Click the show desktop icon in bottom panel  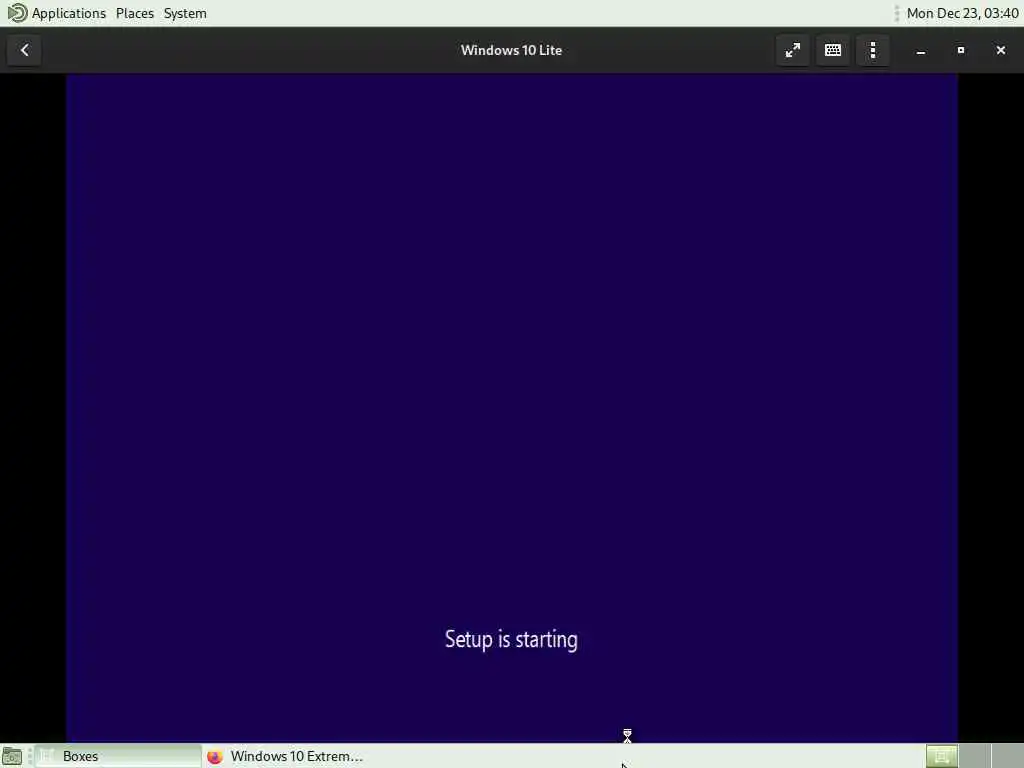click(x=12, y=756)
